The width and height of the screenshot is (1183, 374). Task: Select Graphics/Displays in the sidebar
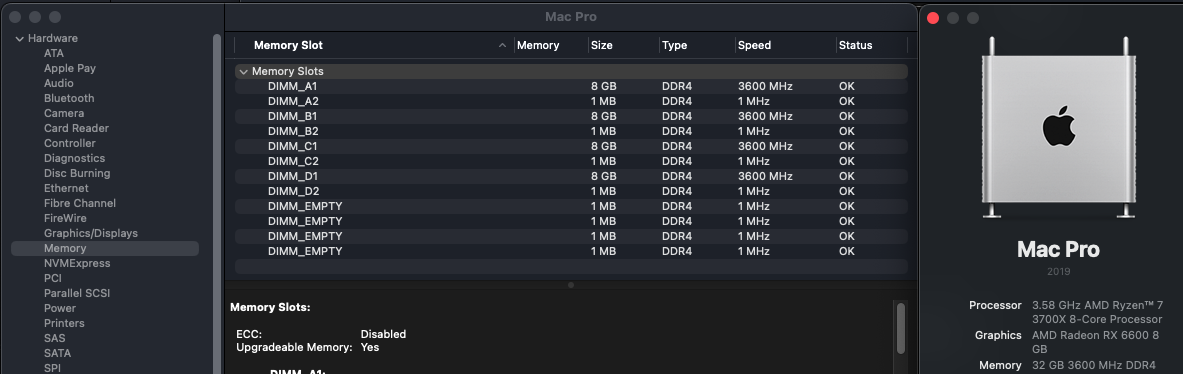(91, 234)
